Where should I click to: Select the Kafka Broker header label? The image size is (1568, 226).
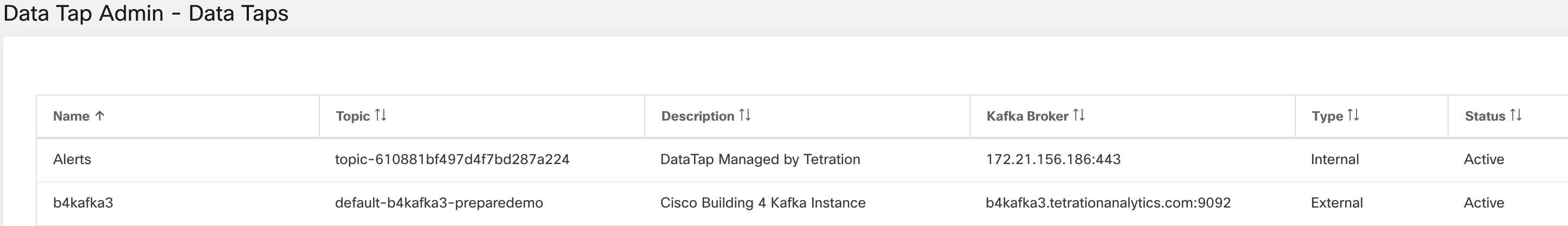pyautogui.click(x=1027, y=116)
